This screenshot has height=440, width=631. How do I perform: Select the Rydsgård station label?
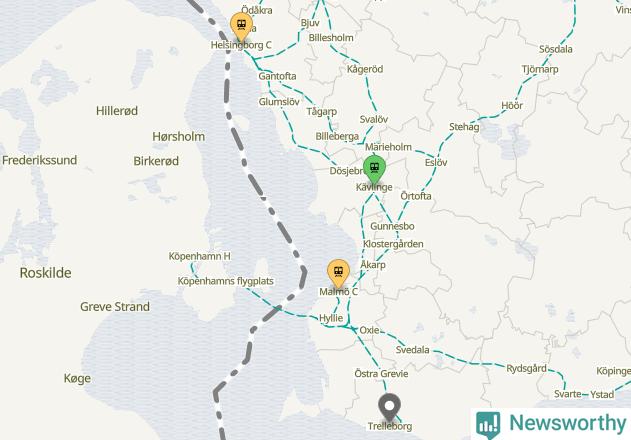526,368
